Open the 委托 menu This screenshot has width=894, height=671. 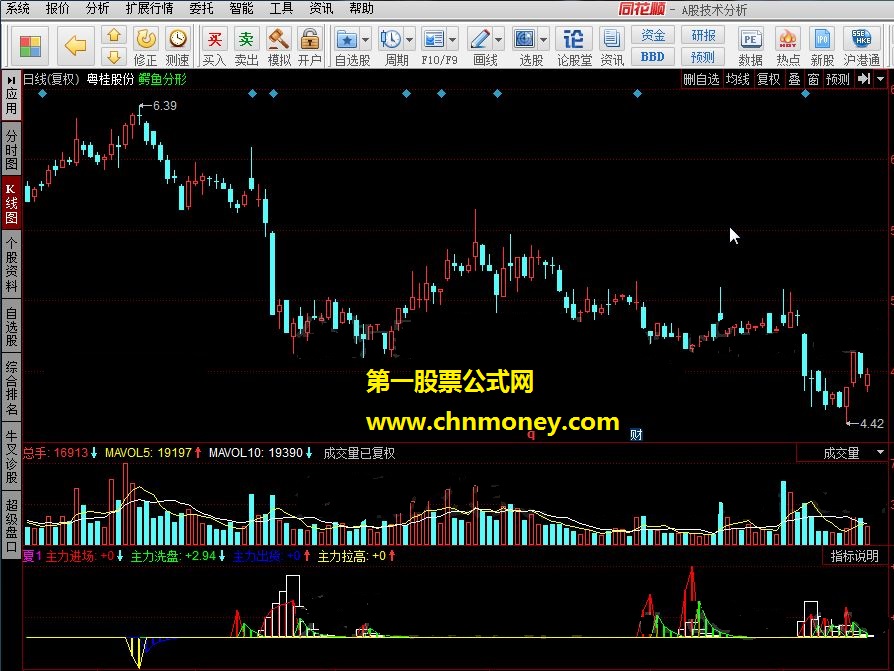pyautogui.click(x=201, y=9)
